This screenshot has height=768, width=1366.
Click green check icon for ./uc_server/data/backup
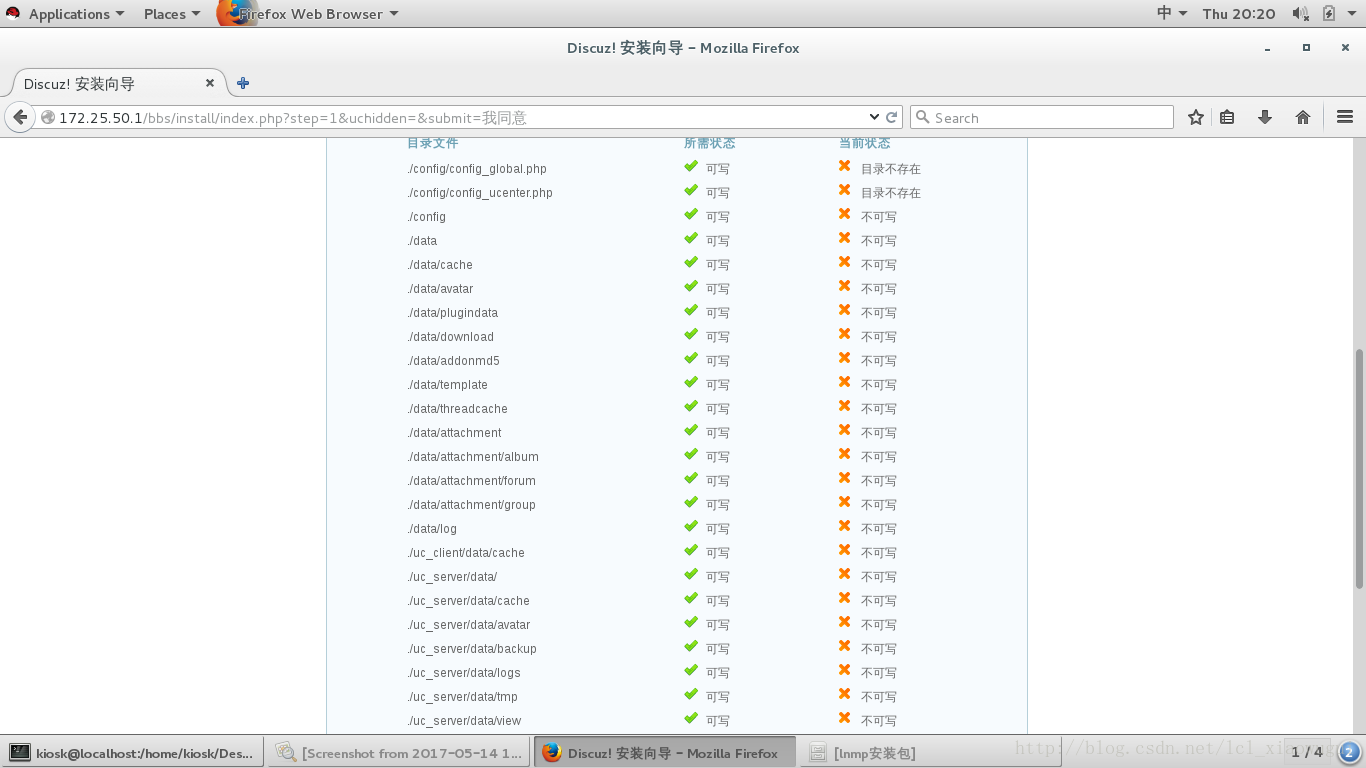(691, 646)
